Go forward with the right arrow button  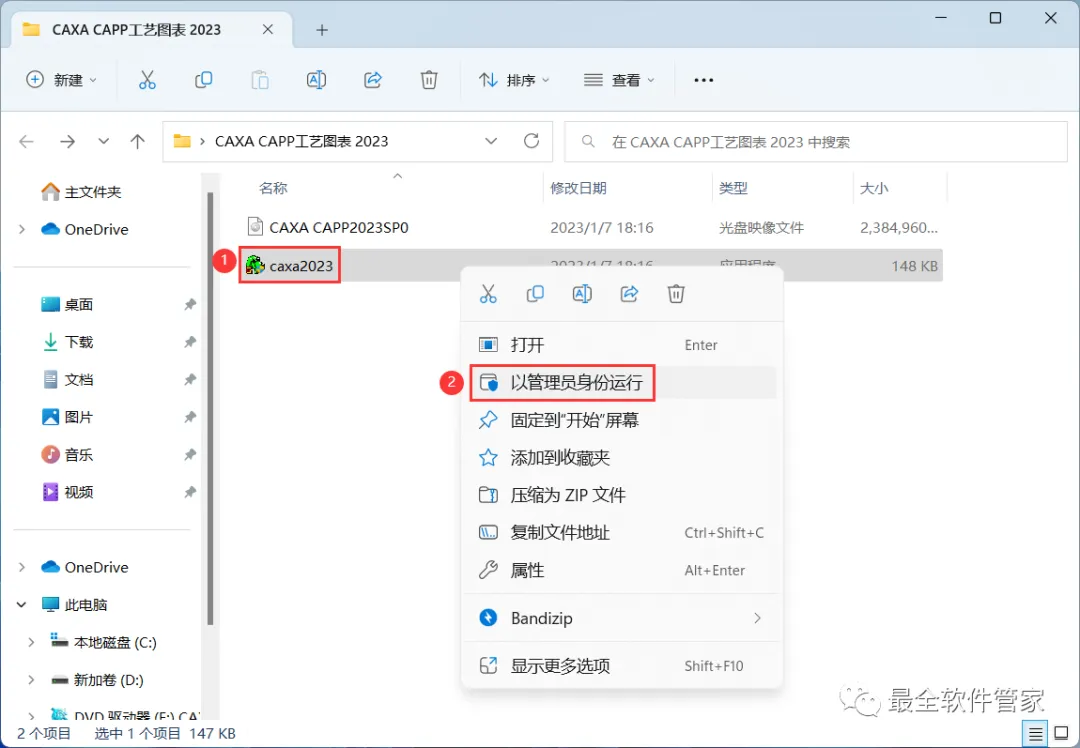point(67,141)
